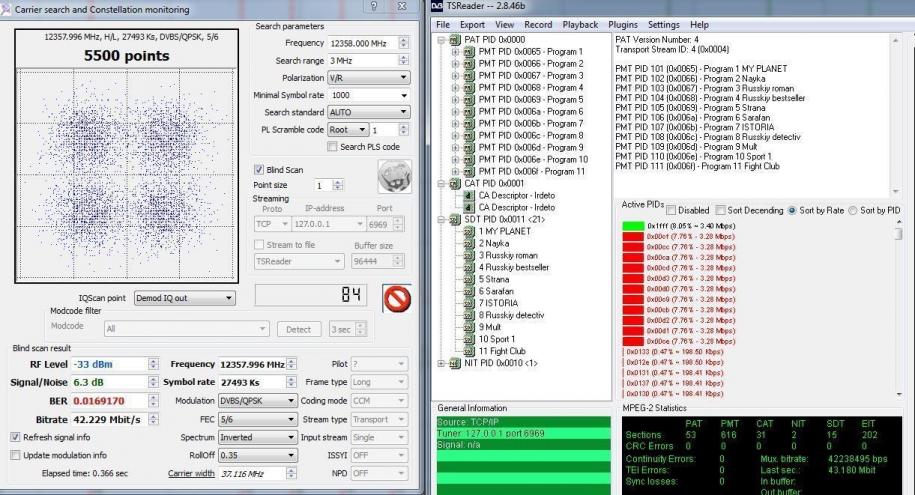The height and width of the screenshot is (495, 915).
Task: Click icon of PMT PID 0x0066 Program 2
Action: (x=469, y=64)
